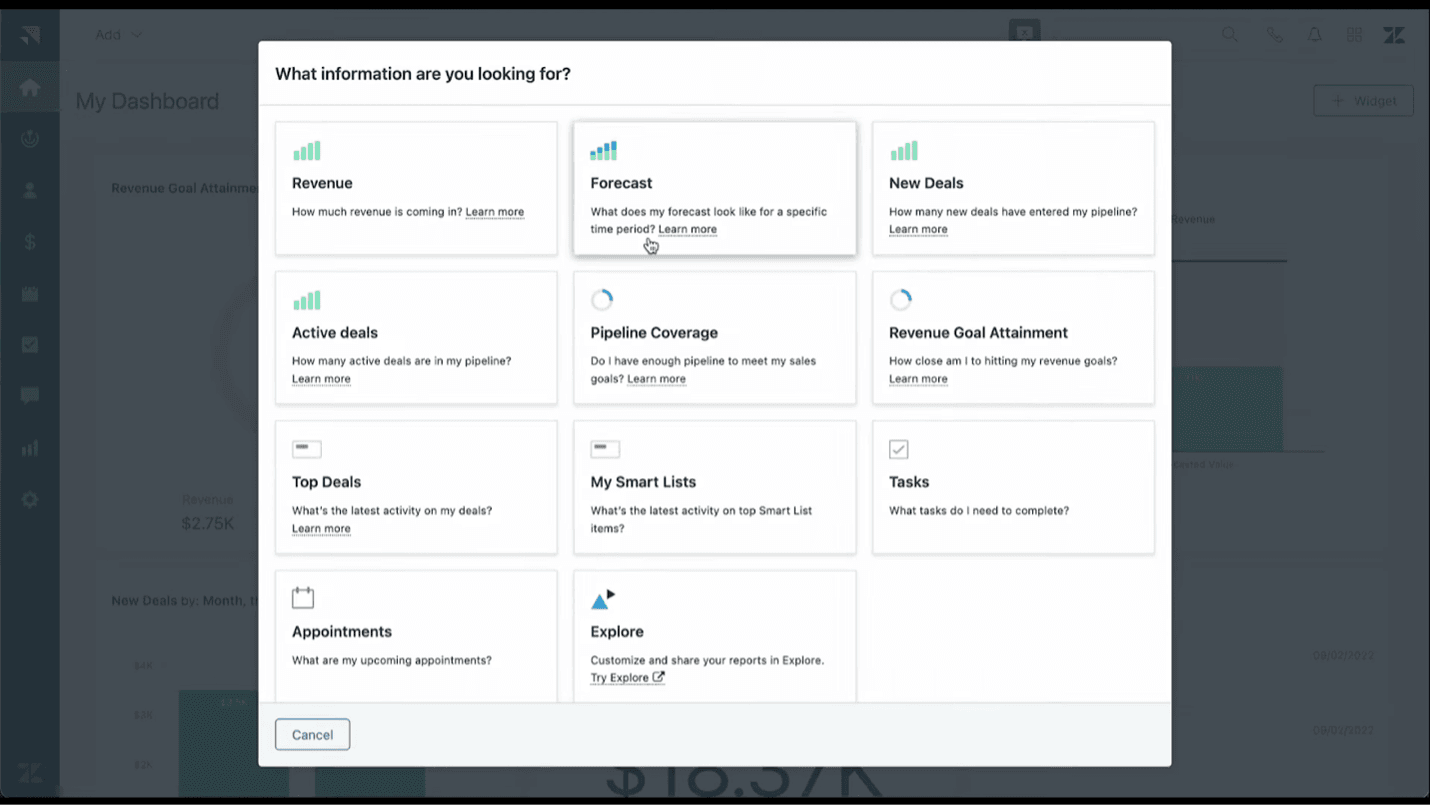Click the dialog heading text
This screenshot has width=1430, height=809.
coord(423,74)
